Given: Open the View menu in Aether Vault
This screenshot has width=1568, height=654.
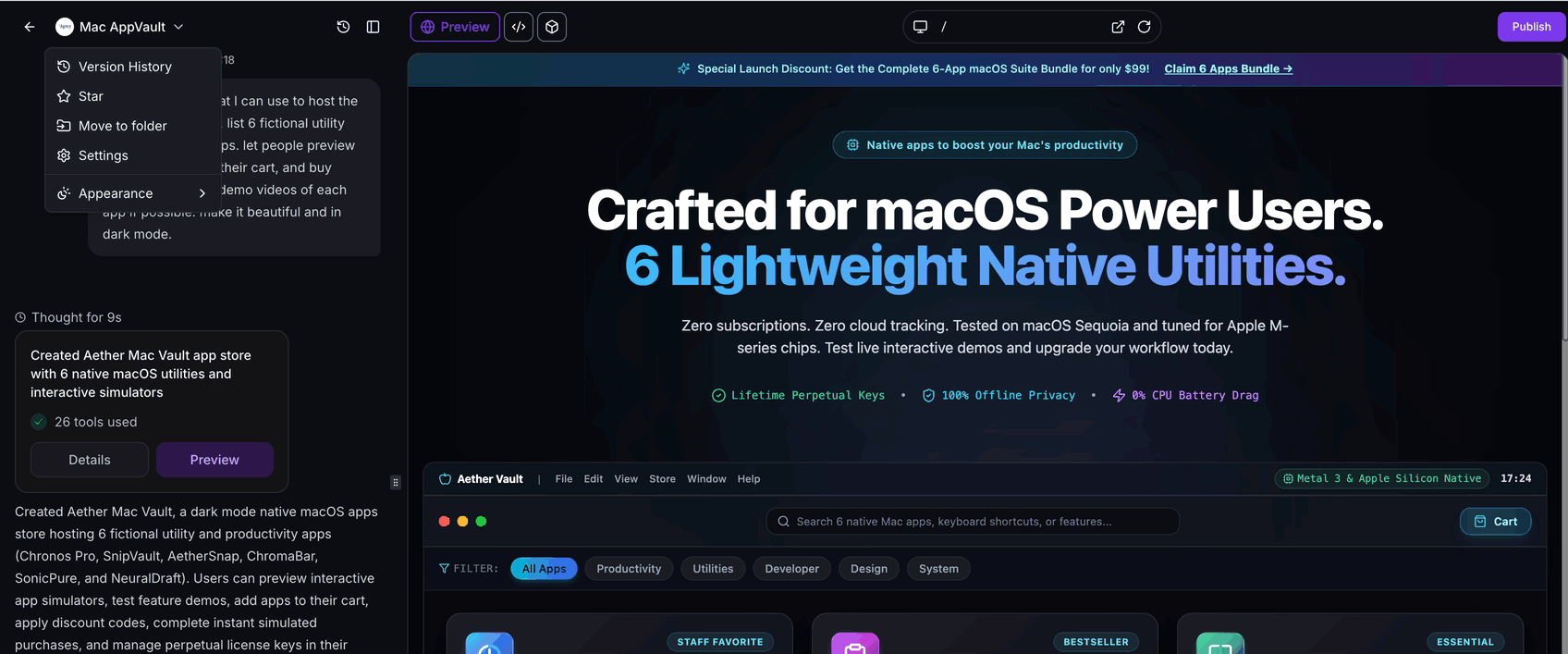Looking at the screenshot, I should point(626,479).
